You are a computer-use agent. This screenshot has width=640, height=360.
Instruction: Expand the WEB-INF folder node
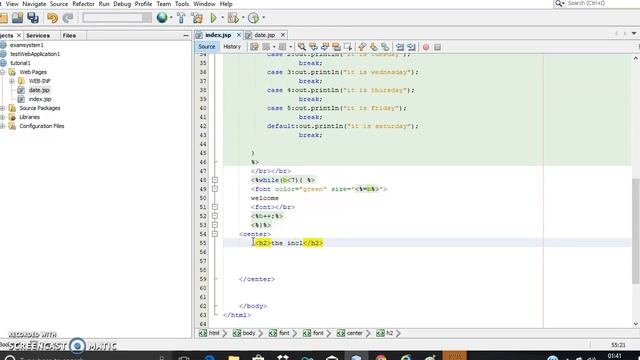(12, 81)
